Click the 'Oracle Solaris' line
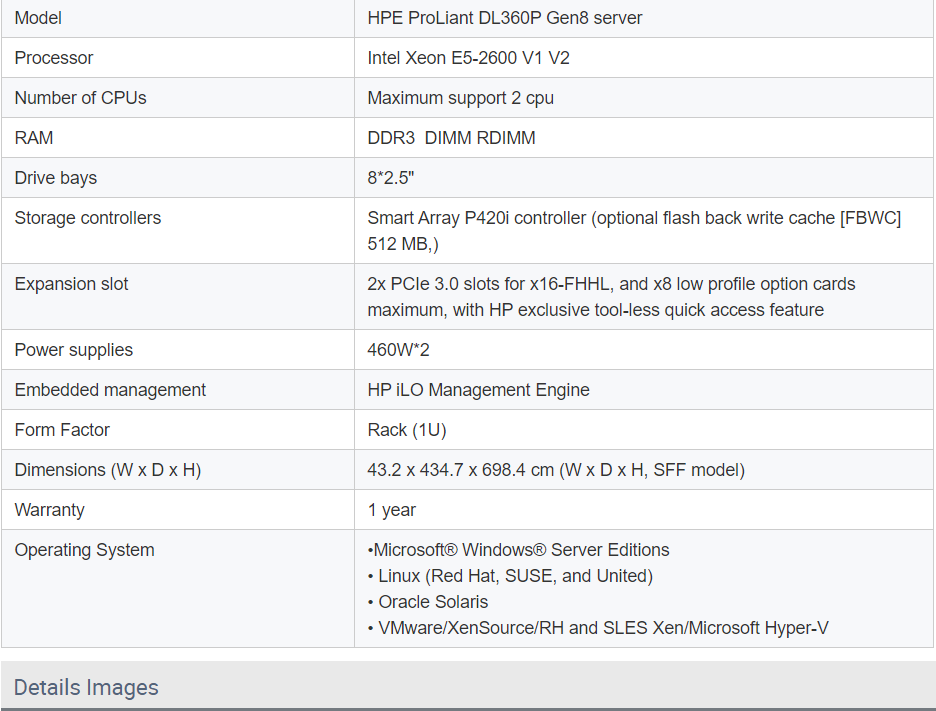This screenshot has height=711, width=936. (428, 602)
